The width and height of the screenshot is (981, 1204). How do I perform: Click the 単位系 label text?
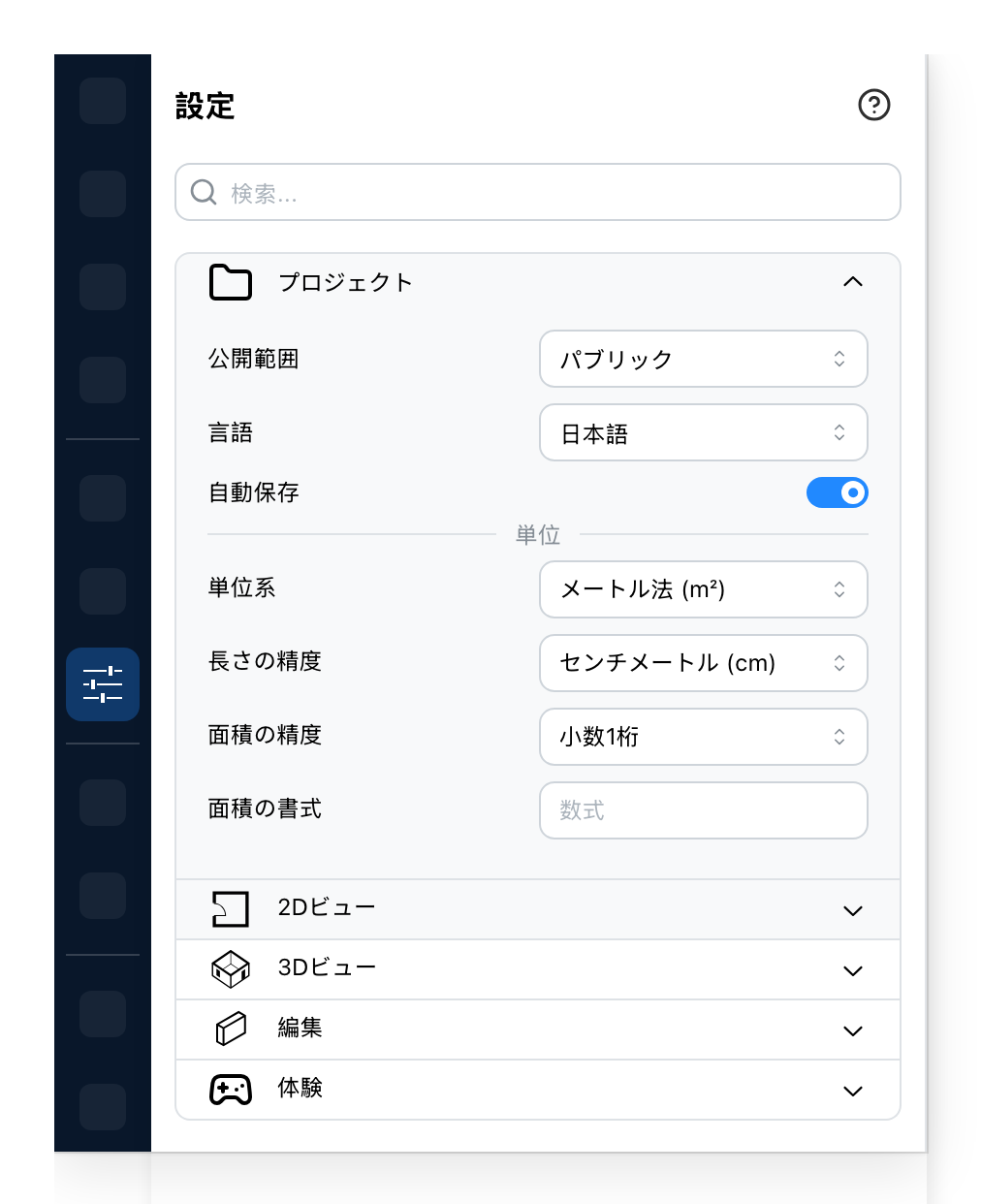coord(242,587)
